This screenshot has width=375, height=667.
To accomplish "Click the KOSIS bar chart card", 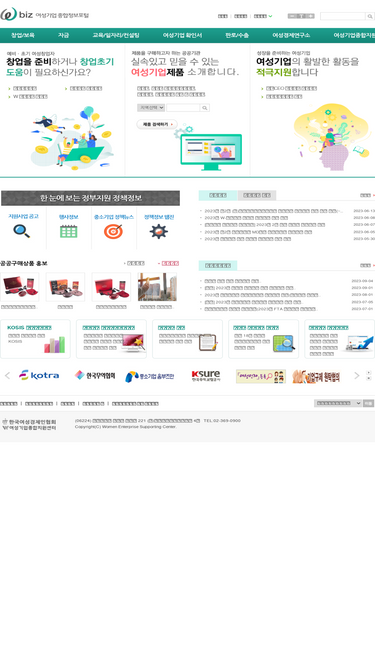I will tap(35, 339).
